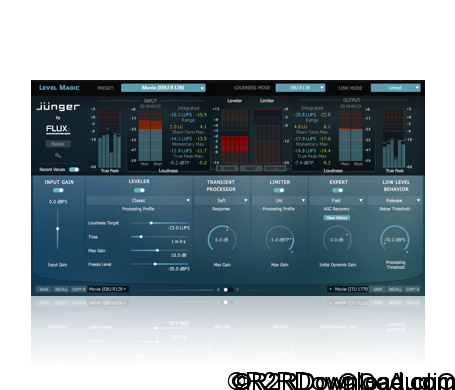
Task: Click the Loudness Target value -23.0 LUFS
Action: click(x=179, y=228)
